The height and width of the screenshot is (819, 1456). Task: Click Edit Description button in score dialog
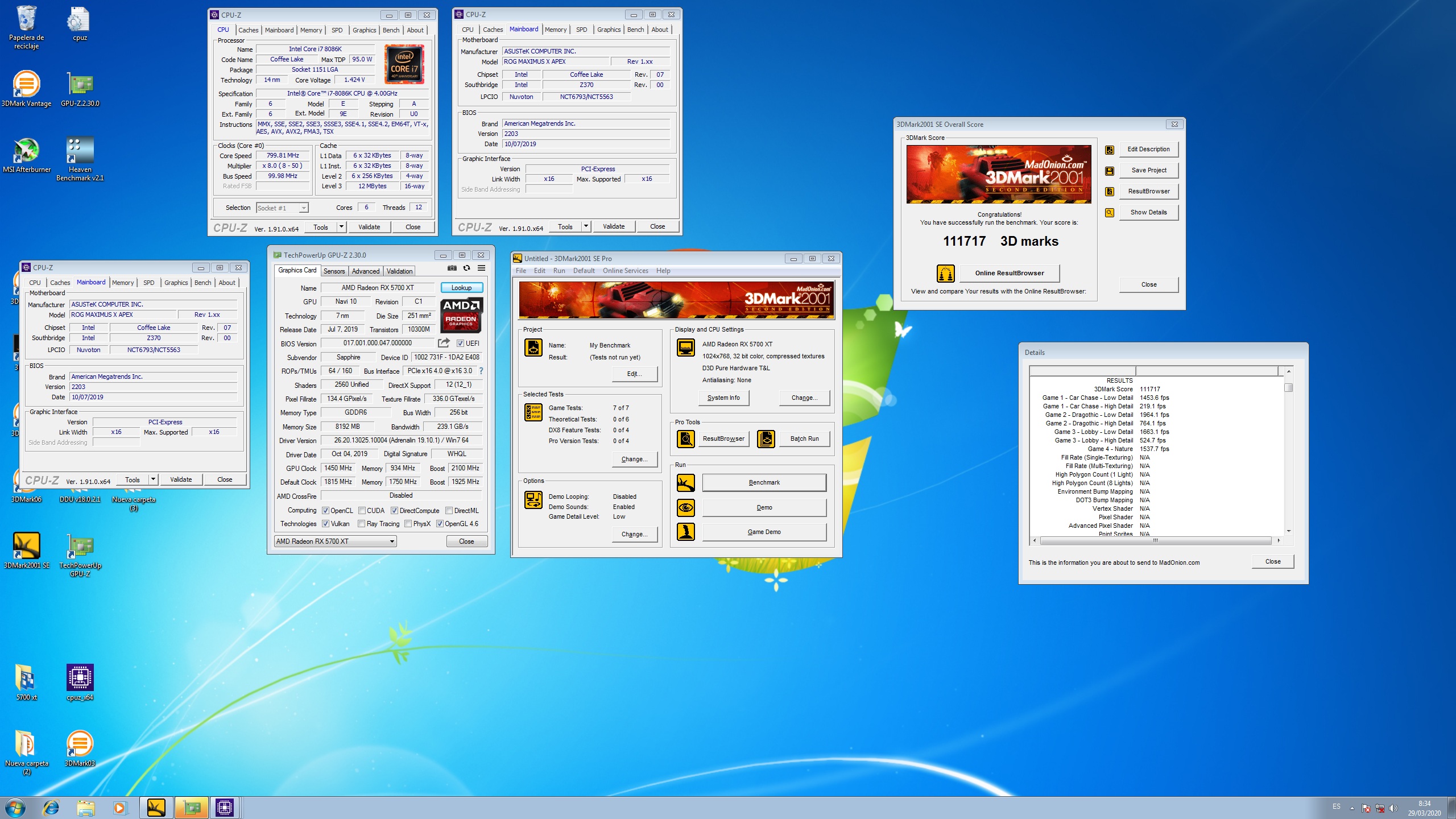(x=1148, y=149)
